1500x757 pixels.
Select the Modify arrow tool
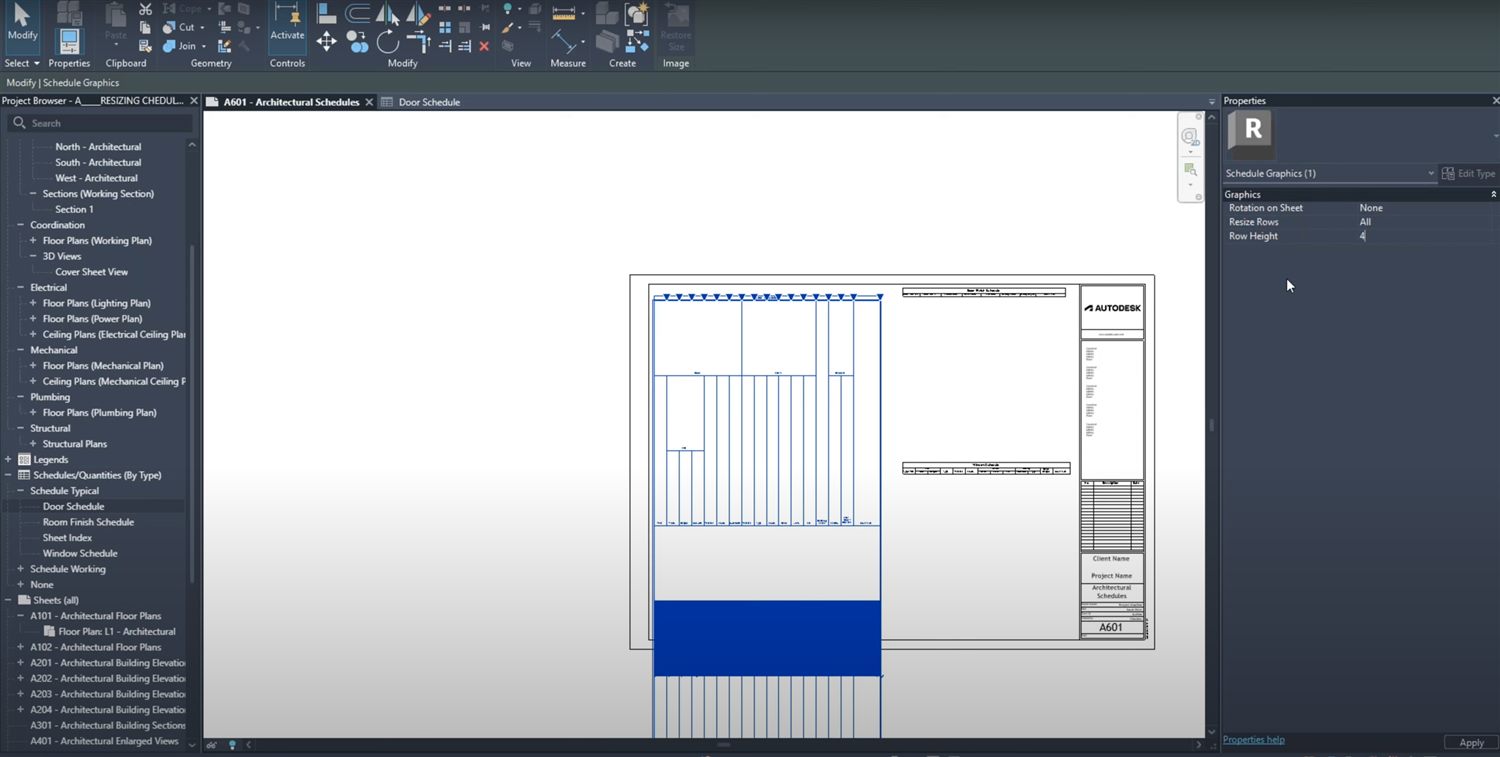pos(22,22)
